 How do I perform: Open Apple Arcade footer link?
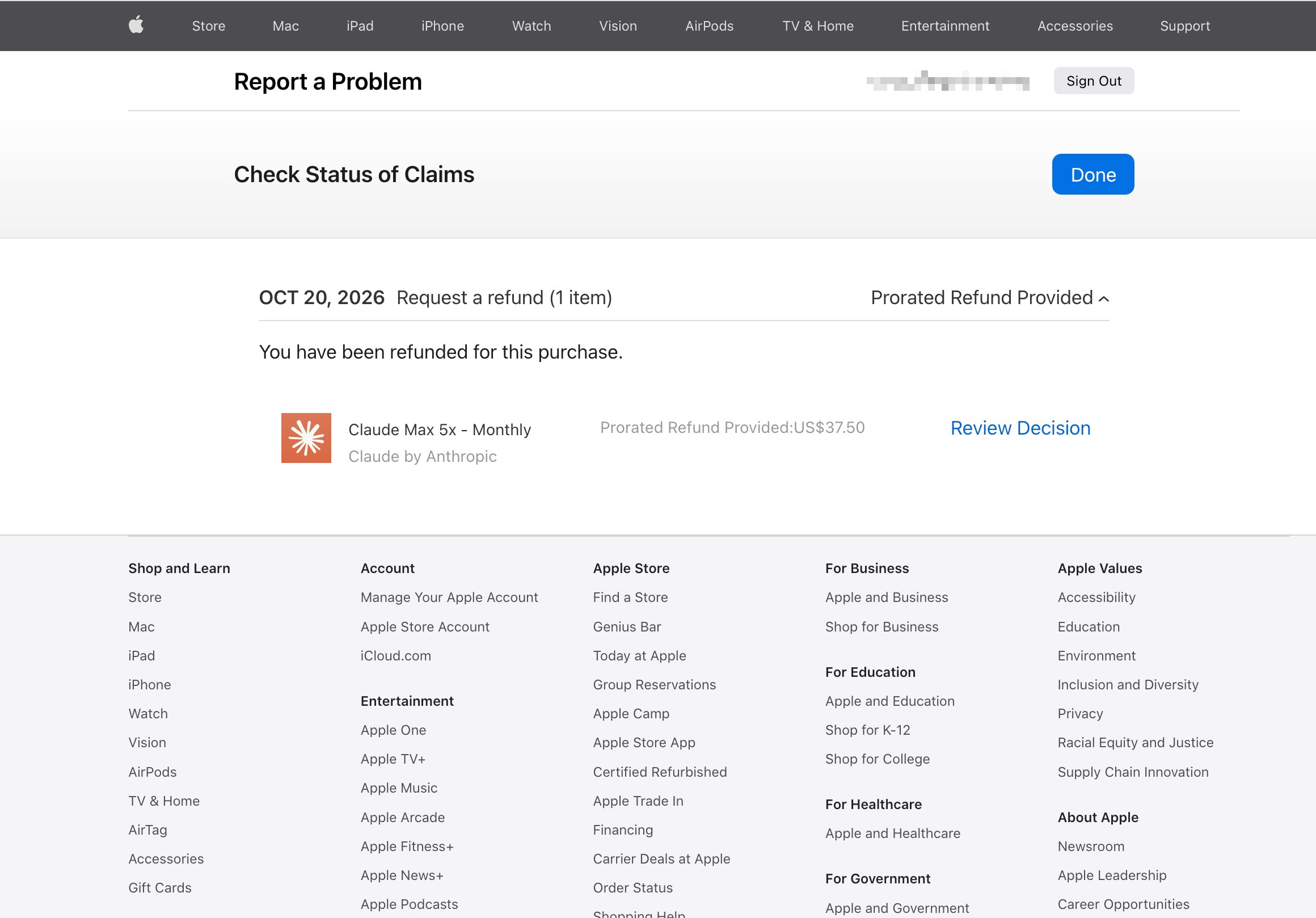point(403,817)
